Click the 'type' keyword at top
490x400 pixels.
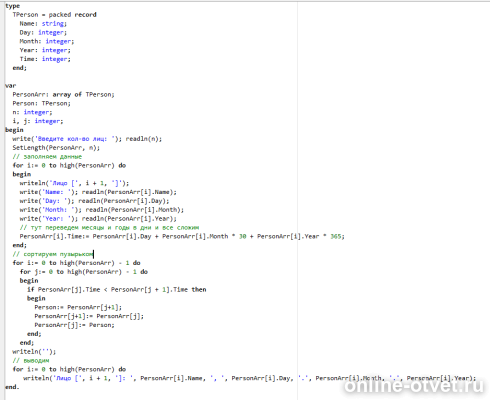[13, 6]
